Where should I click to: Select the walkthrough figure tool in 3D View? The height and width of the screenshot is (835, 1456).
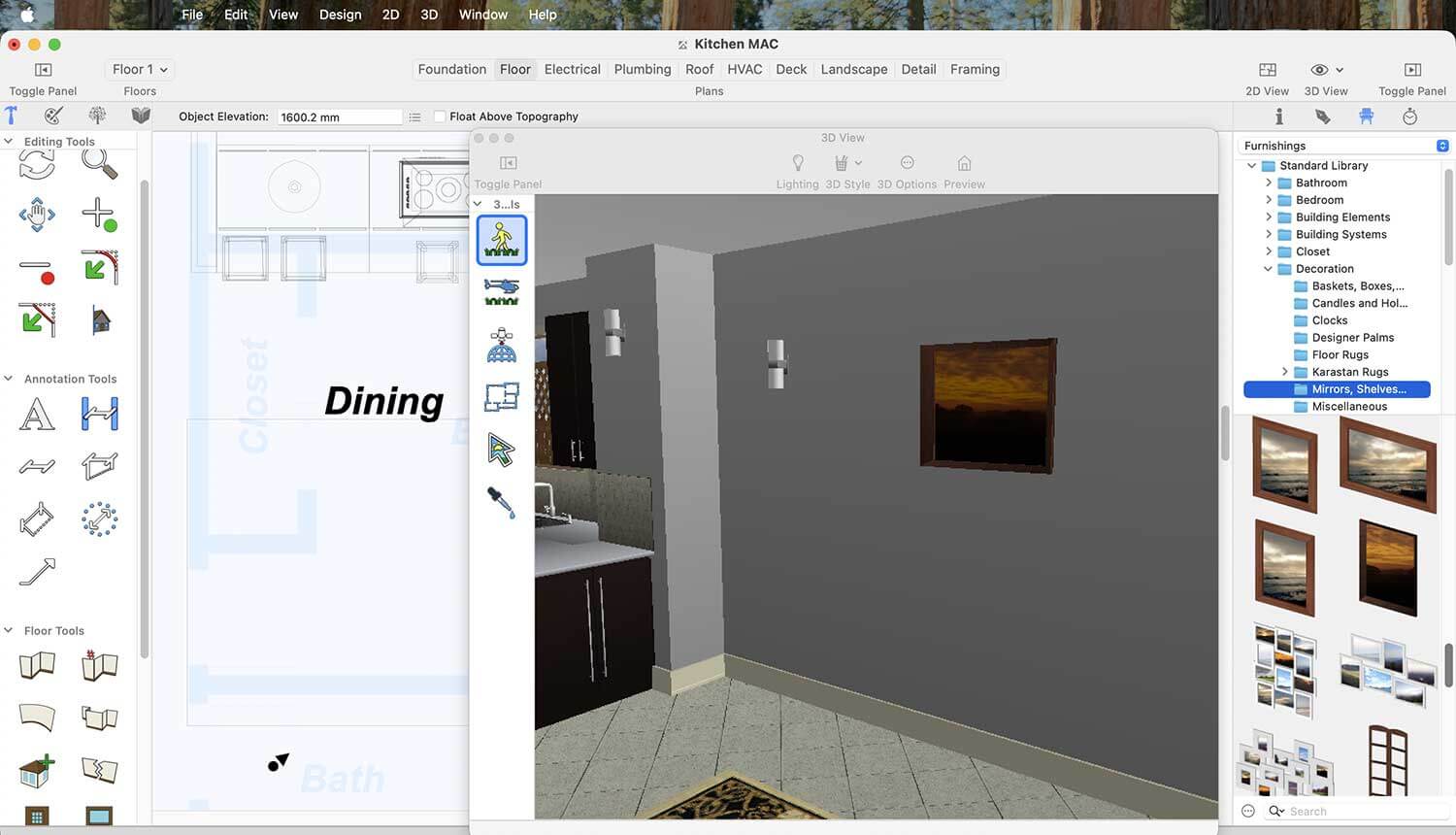(x=502, y=240)
